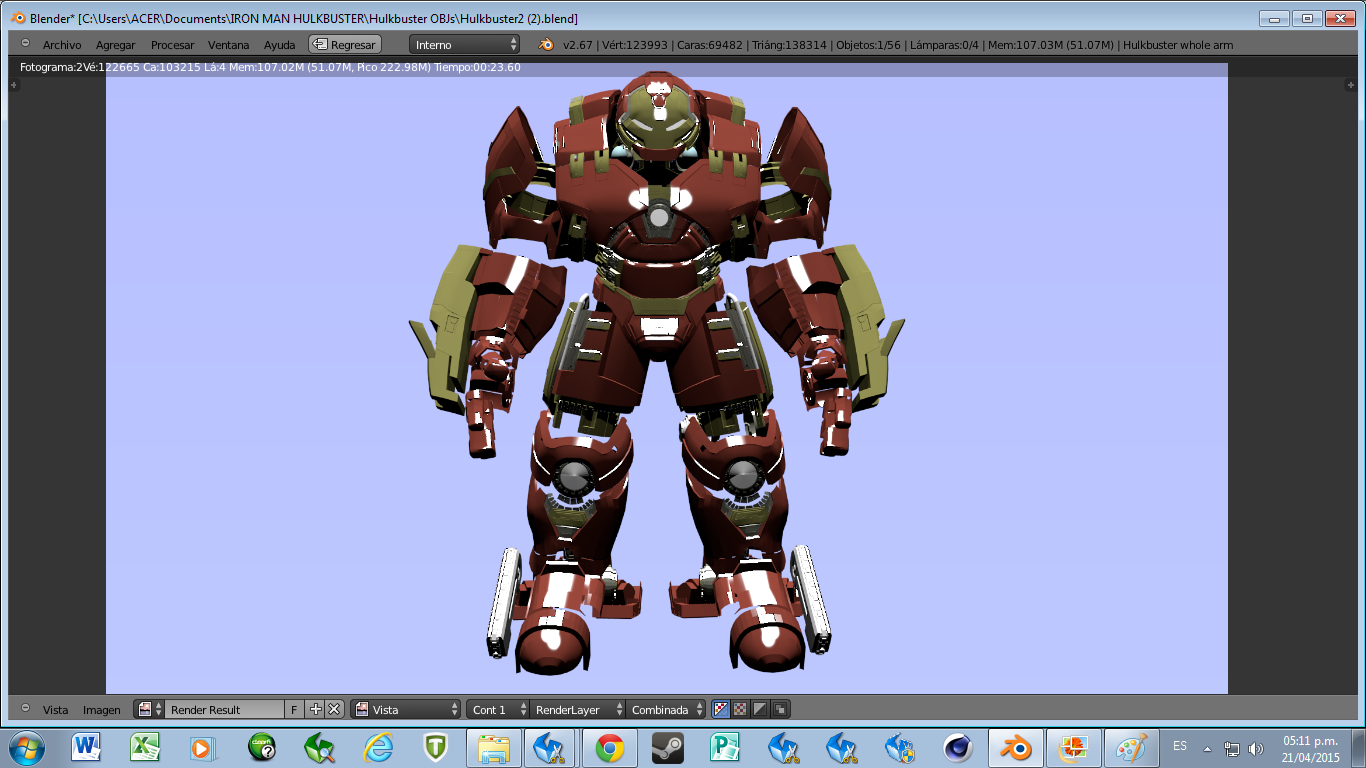This screenshot has width=1366, height=768.
Task: Open the Procesar menu
Action: (172, 45)
